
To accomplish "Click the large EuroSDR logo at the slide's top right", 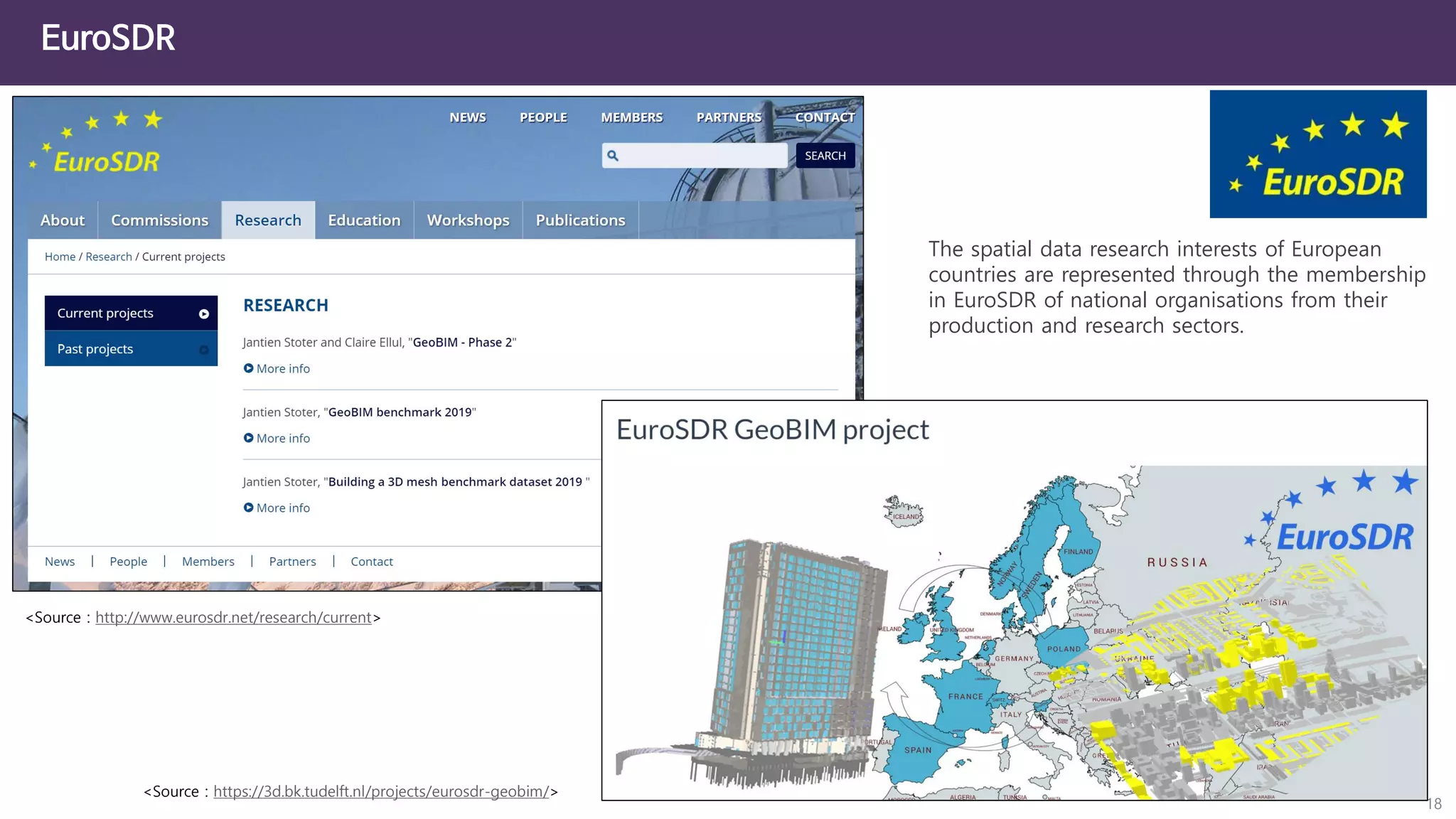I will point(1318,154).
